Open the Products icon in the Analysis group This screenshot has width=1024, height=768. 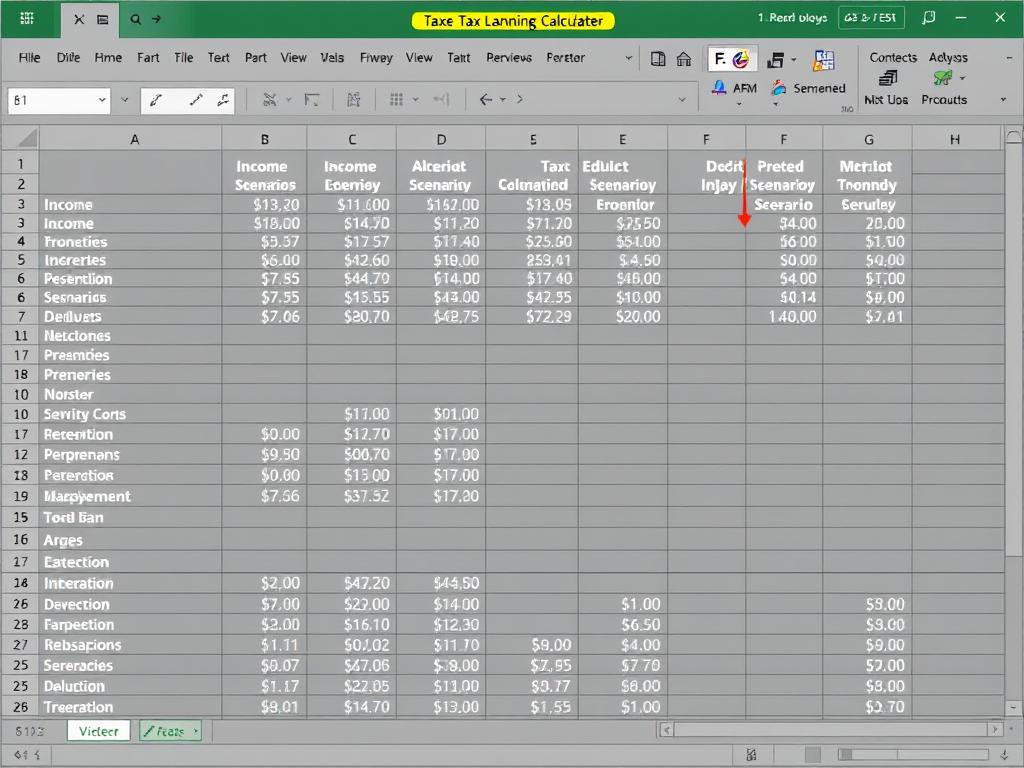point(941,79)
